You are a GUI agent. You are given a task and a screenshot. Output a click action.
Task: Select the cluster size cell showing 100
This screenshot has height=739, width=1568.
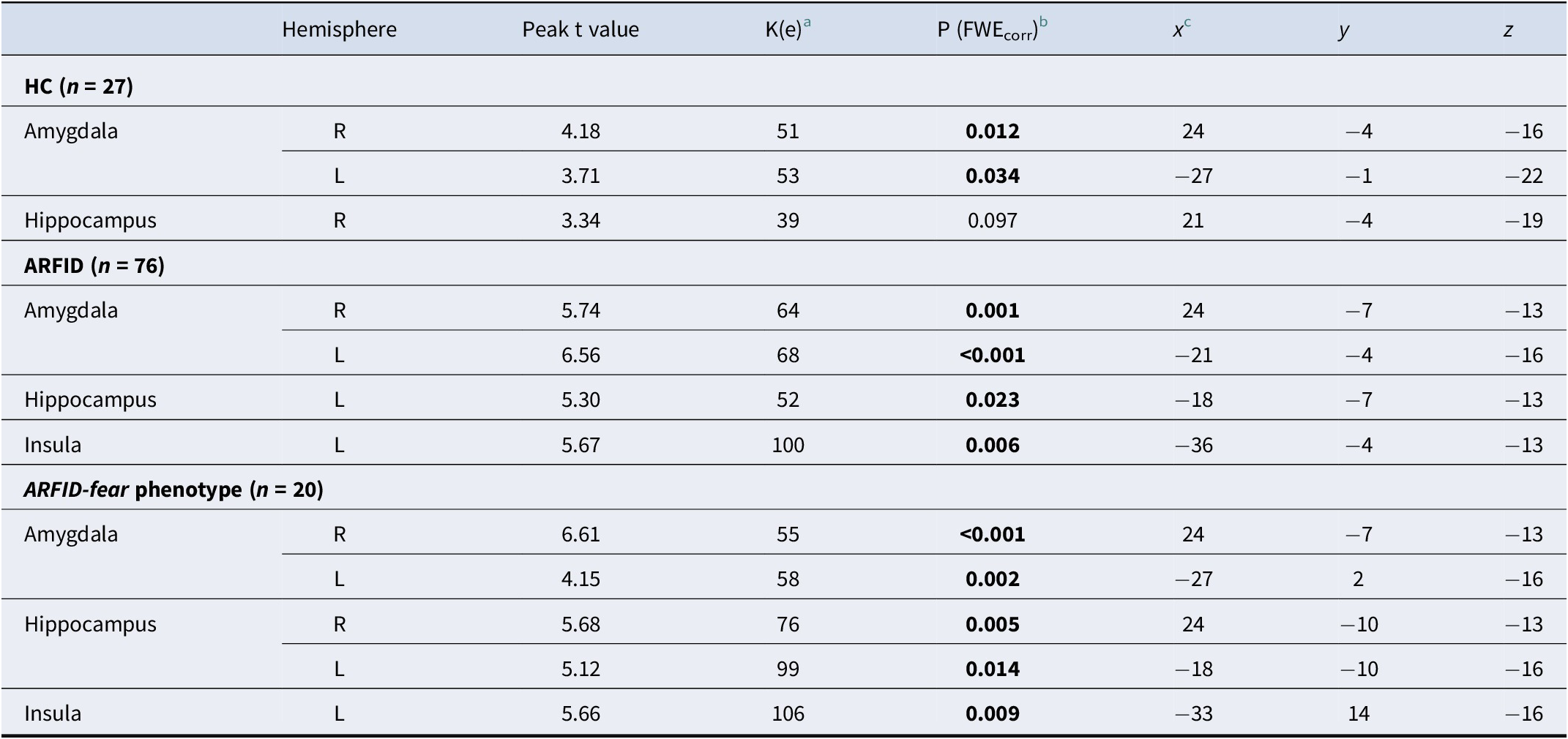coord(788,445)
